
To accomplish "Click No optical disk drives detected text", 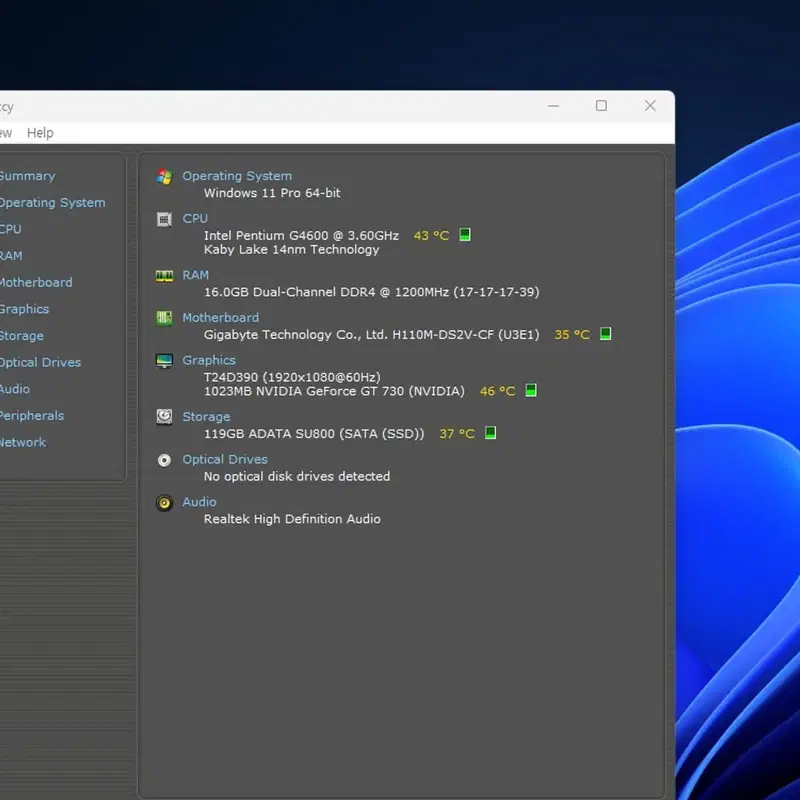I will click(x=297, y=476).
